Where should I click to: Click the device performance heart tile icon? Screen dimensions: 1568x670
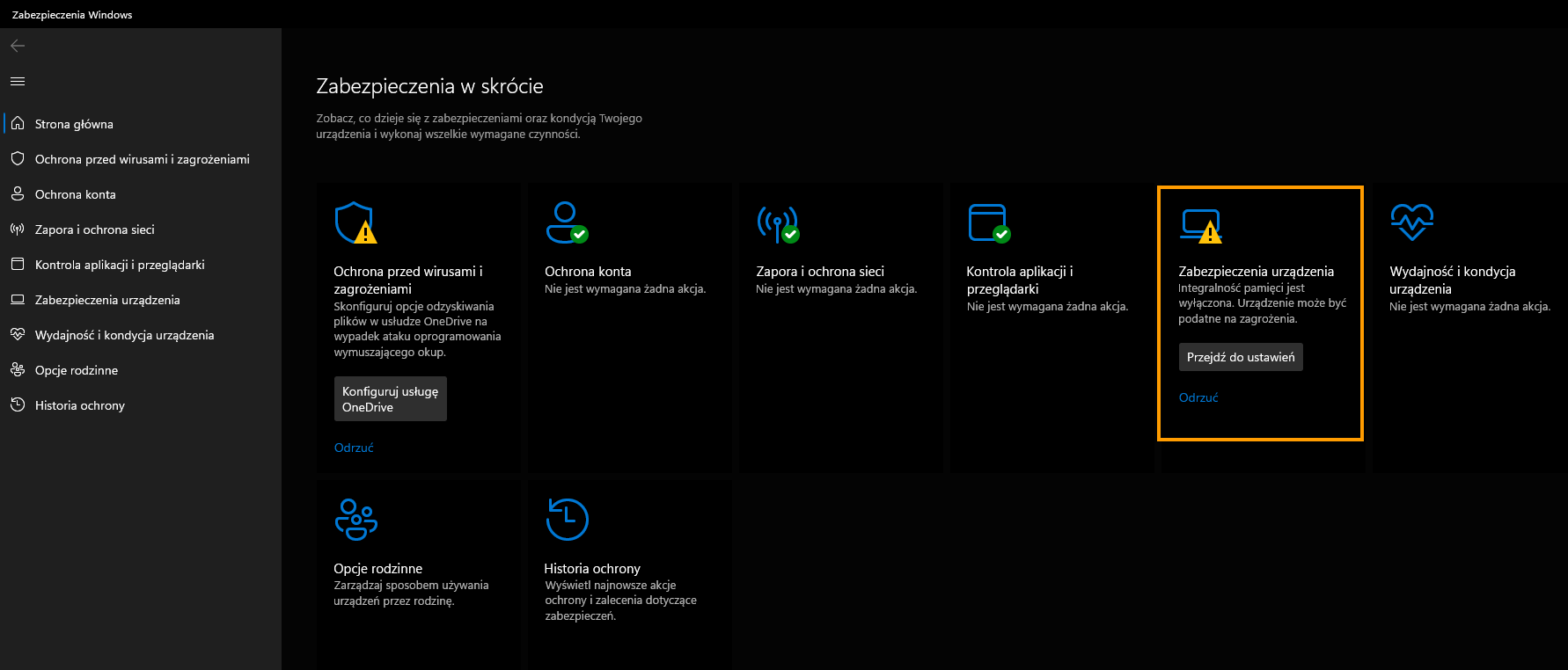pyautogui.click(x=1412, y=222)
